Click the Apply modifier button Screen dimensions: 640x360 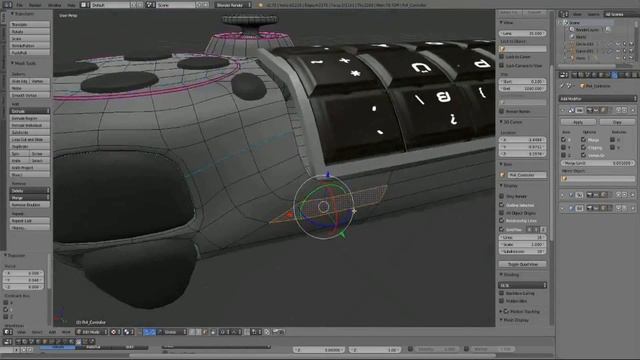578,122
